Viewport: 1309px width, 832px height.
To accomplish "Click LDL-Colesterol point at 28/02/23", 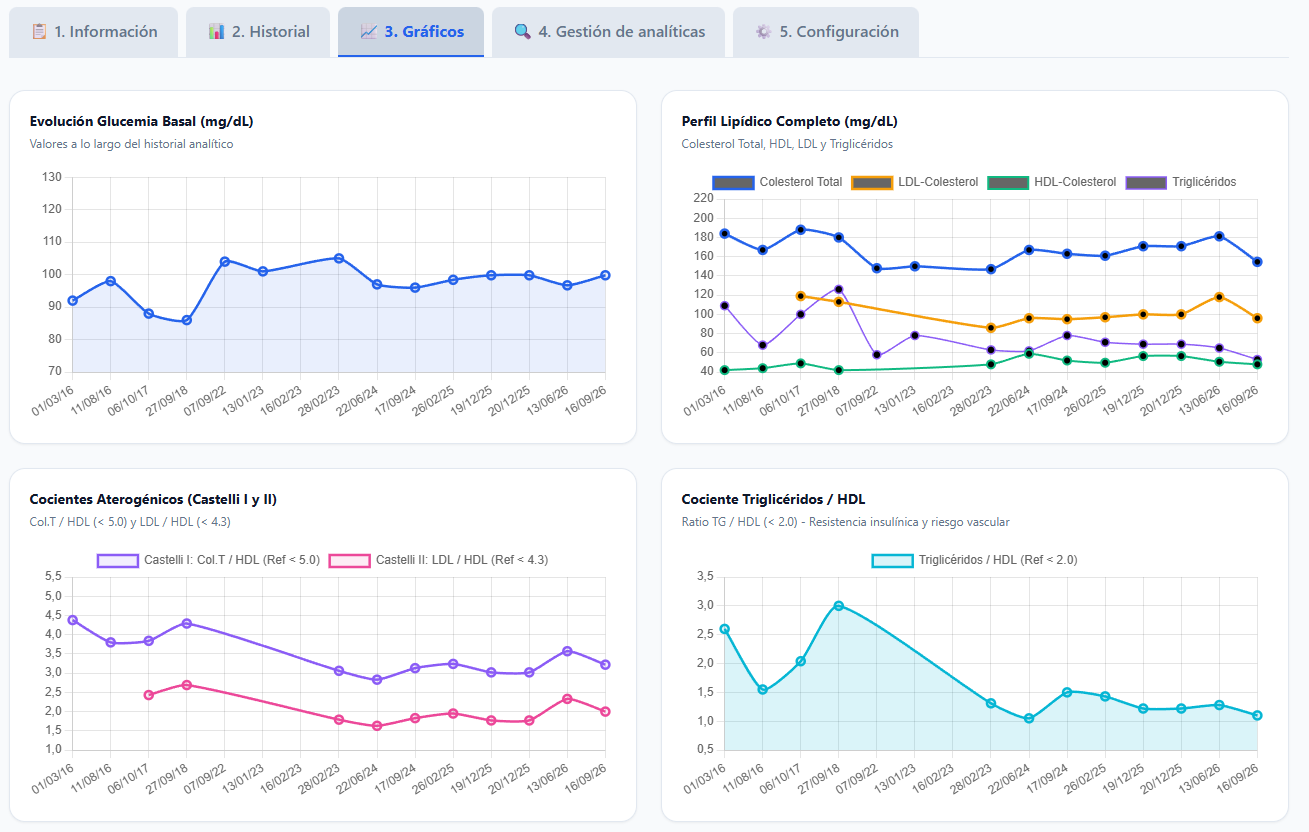I will point(991,328).
